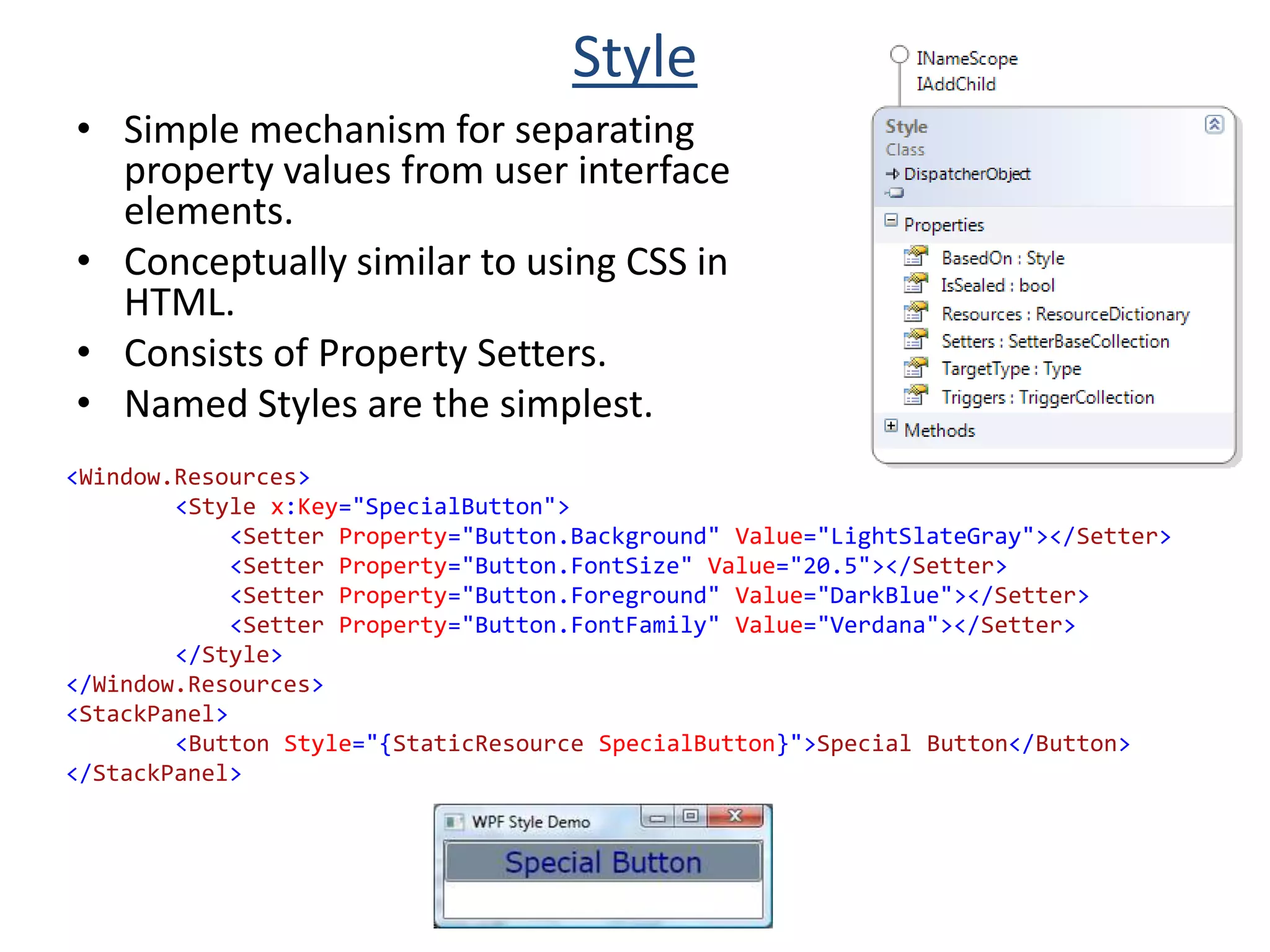1270x952 pixels.
Task: Collapse the Style class box chevron
Action: coord(1214,124)
